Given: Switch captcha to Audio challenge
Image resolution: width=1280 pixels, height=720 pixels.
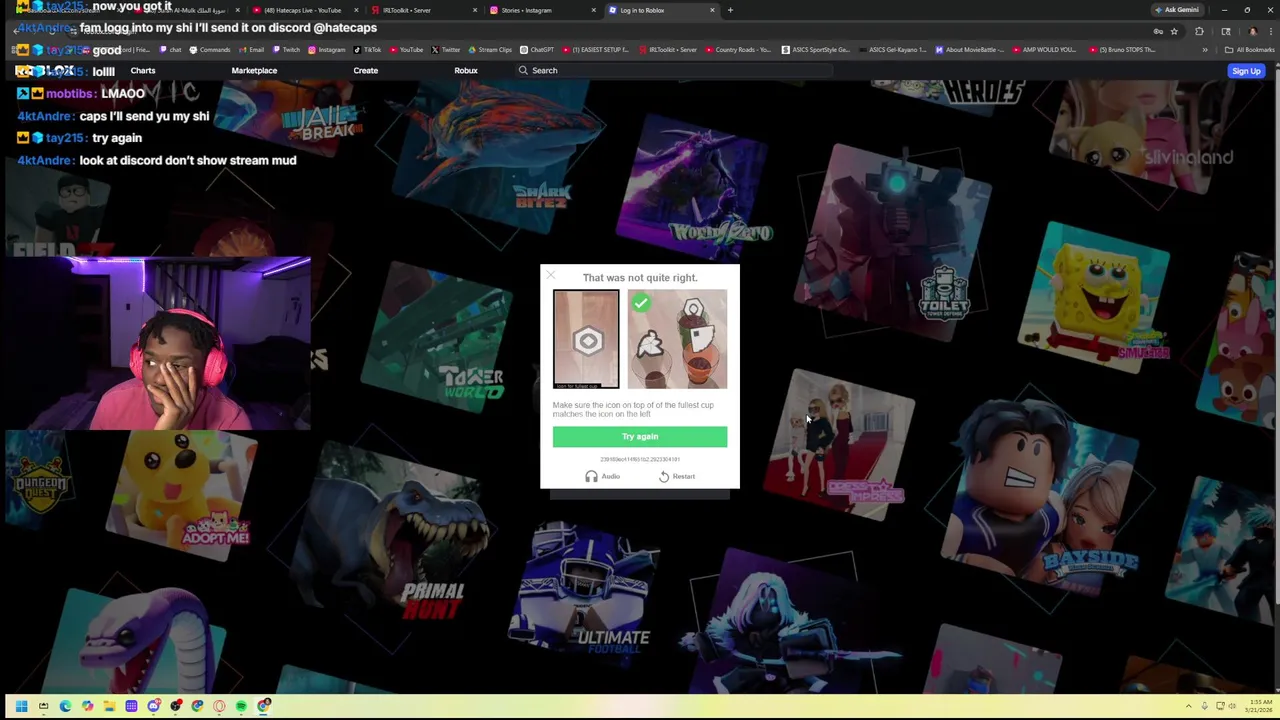Looking at the screenshot, I should [x=603, y=476].
